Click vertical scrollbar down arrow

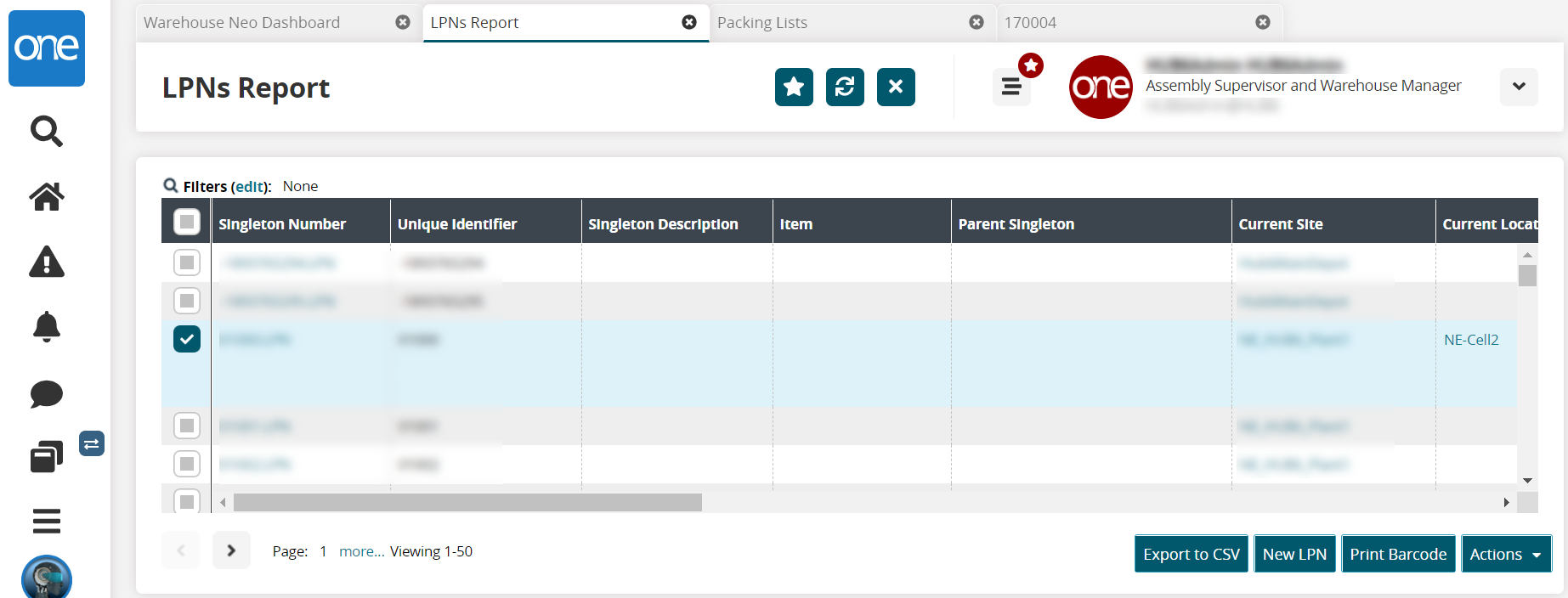tap(1527, 481)
